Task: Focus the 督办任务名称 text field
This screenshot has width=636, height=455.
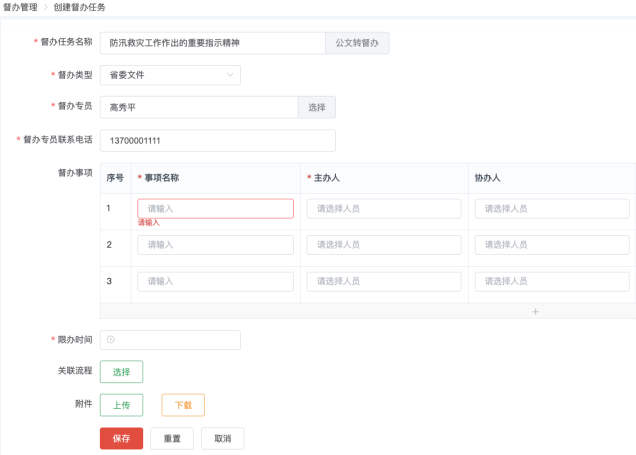Action: click(x=212, y=43)
